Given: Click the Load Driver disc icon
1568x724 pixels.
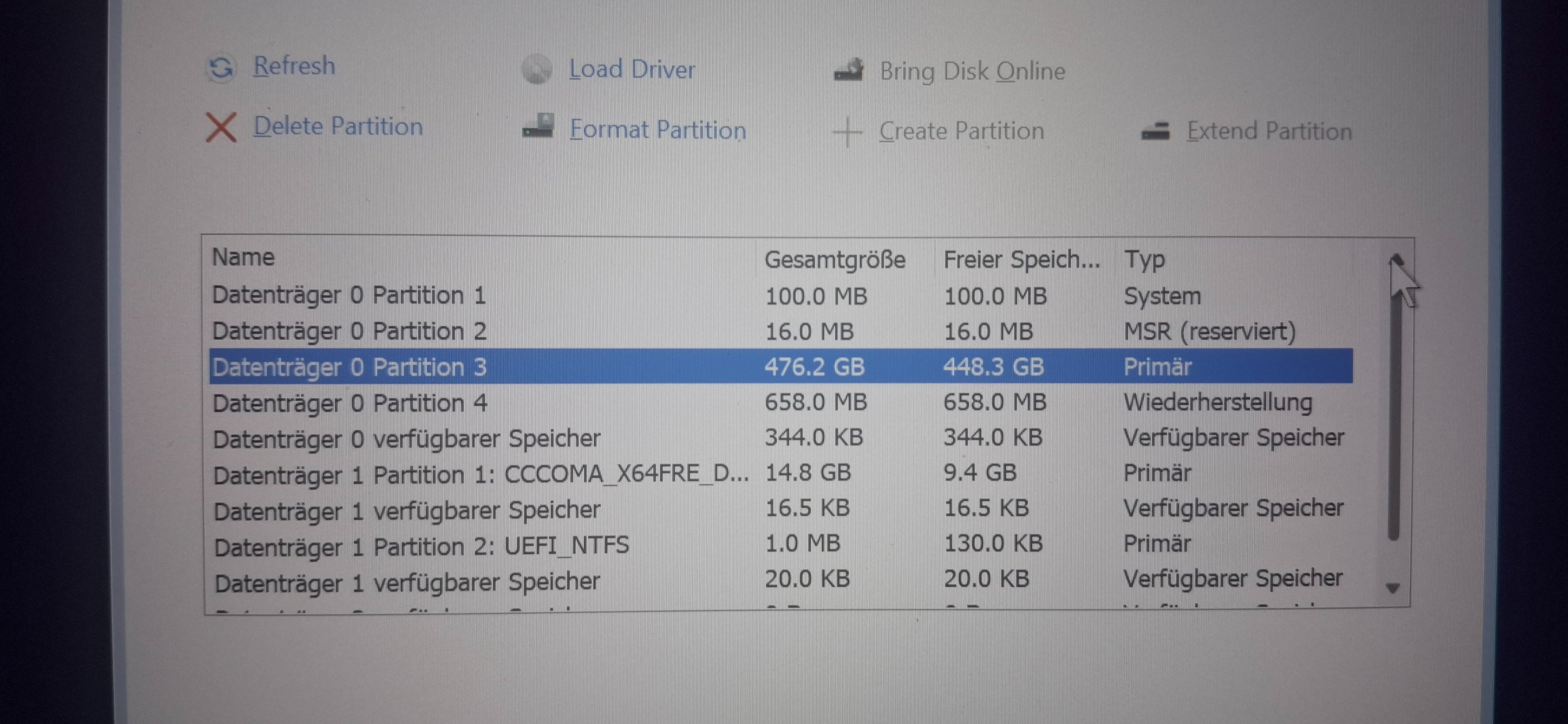Looking at the screenshot, I should [x=536, y=70].
